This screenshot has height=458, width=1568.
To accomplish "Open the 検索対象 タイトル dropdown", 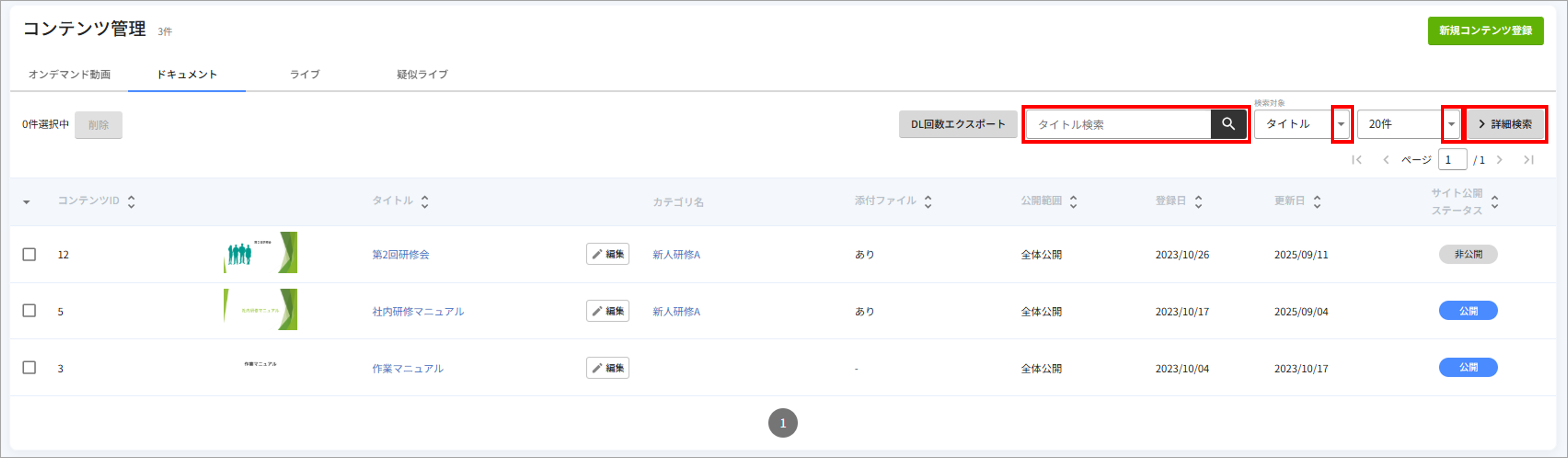I will click(x=1302, y=124).
